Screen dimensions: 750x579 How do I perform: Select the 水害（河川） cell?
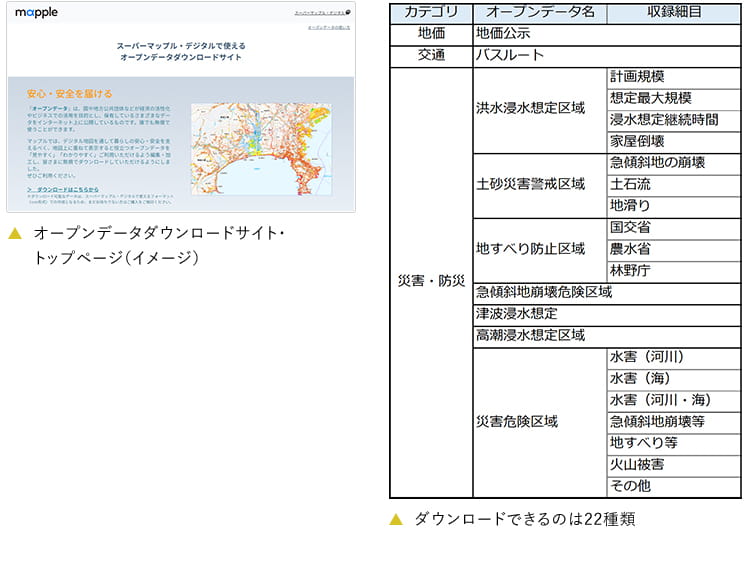(x=674, y=358)
